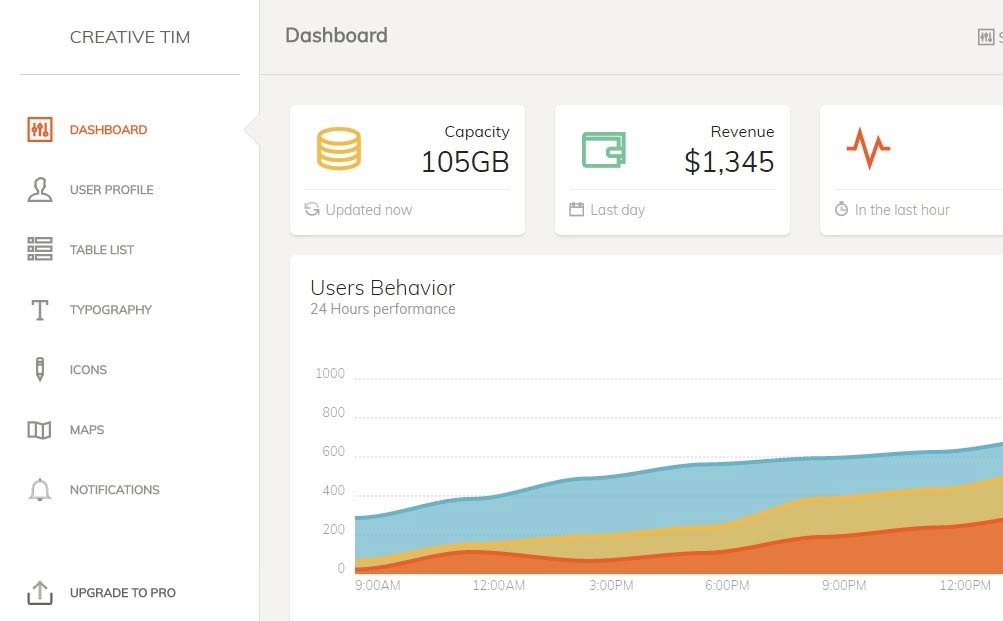Click the Dashboard sliders icon in sidebar

[x=40, y=130]
